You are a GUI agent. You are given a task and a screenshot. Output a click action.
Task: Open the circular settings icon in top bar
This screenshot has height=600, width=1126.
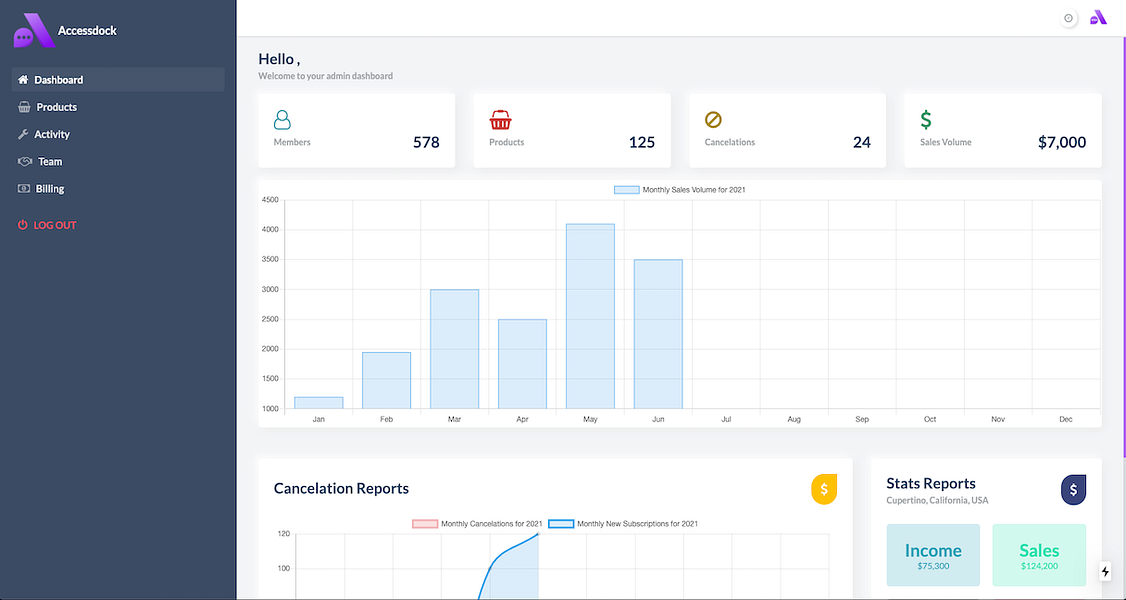[x=1069, y=19]
